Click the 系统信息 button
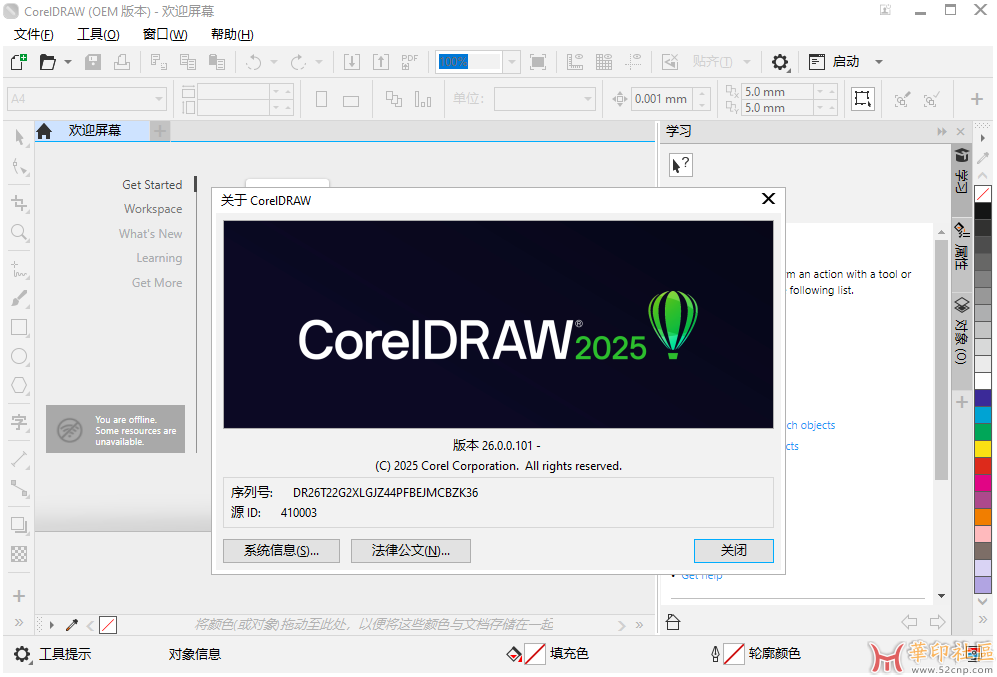The image size is (997, 677). [281, 550]
